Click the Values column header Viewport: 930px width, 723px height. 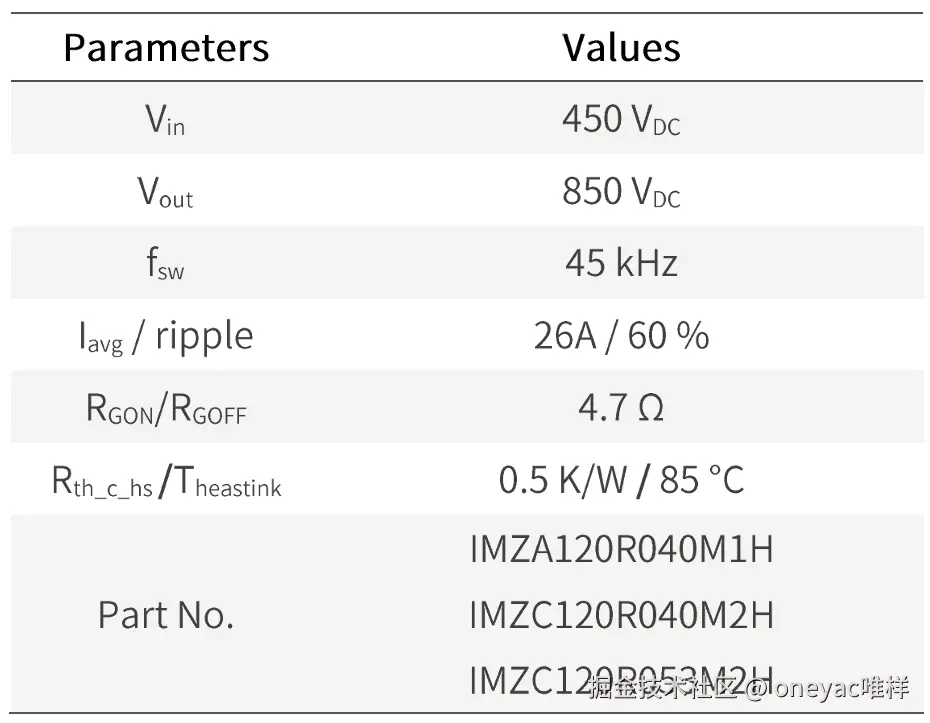tap(621, 48)
